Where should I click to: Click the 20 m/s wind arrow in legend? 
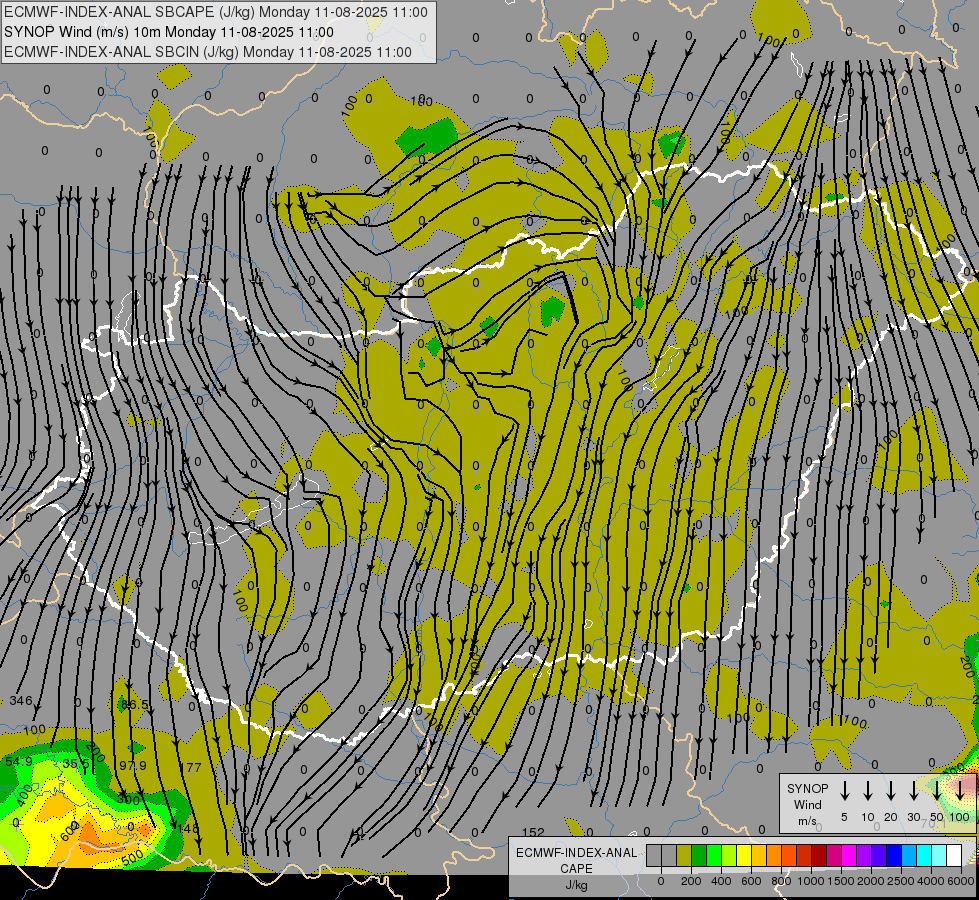(x=891, y=790)
